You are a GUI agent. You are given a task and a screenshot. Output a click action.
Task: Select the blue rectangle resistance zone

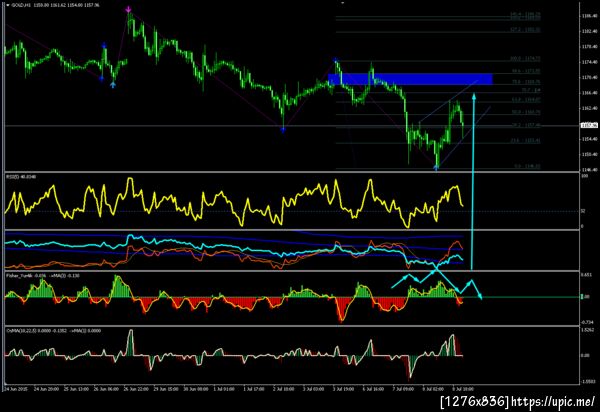pyautogui.click(x=410, y=79)
